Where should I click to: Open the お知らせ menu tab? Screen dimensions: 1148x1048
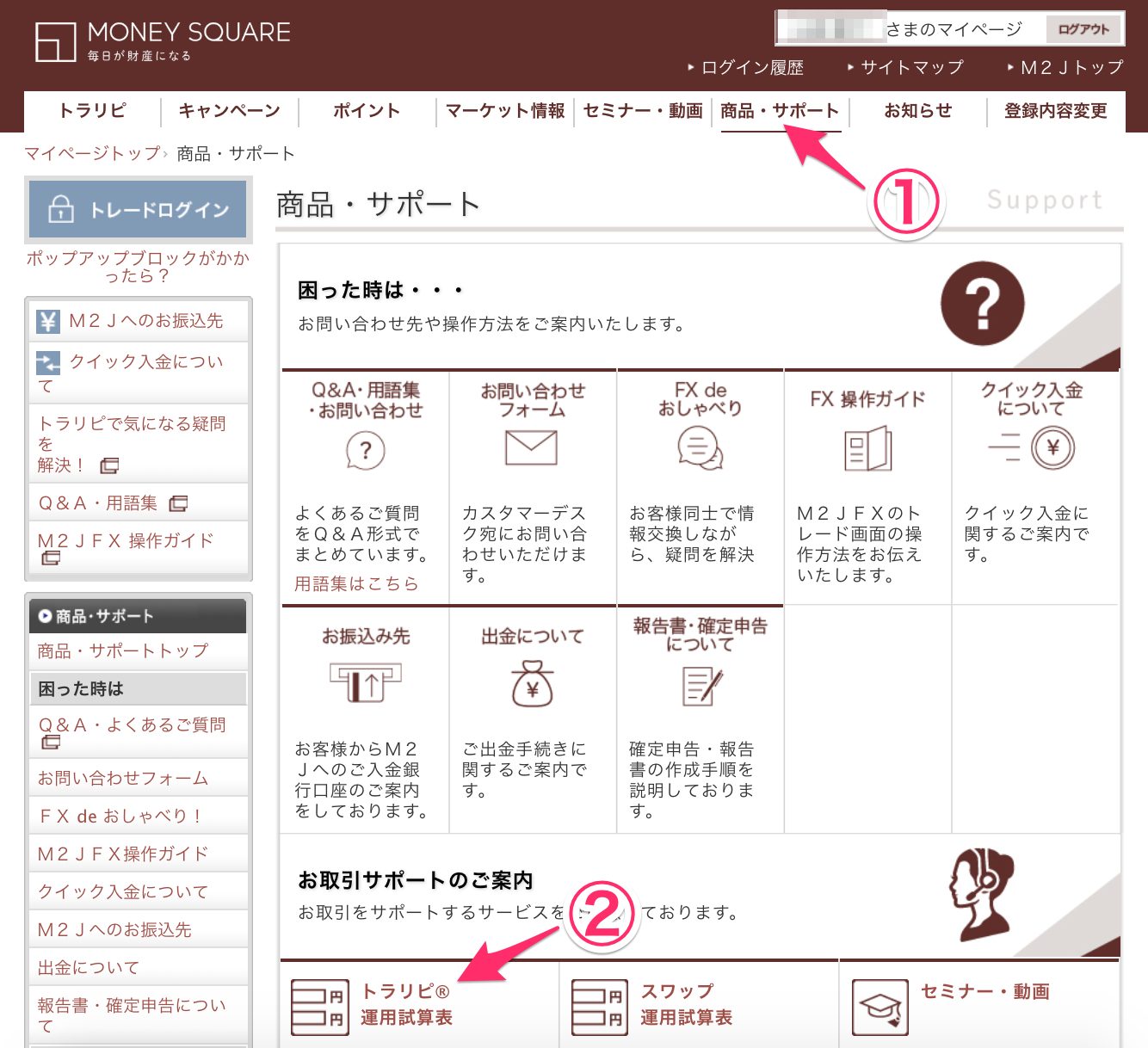pyautogui.click(x=918, y=111)
